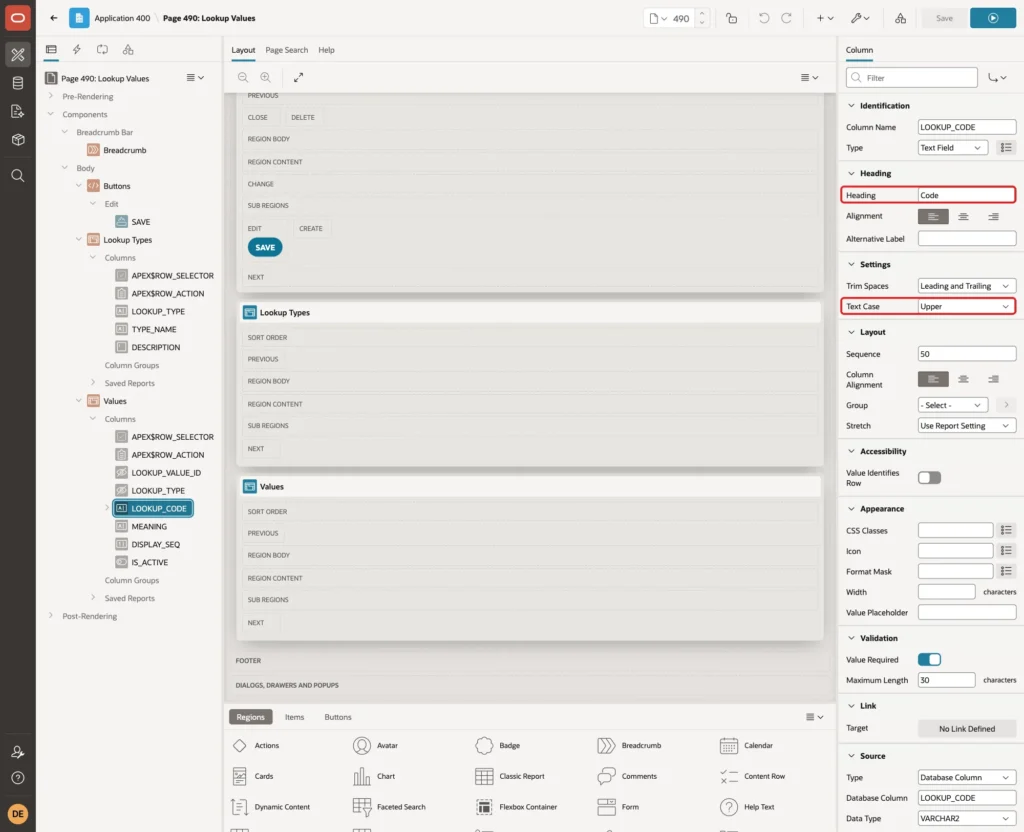This screenshot has width=1024, height=832.
Task: Click the No Link Defined target button
Action: (x=967, y=728)
